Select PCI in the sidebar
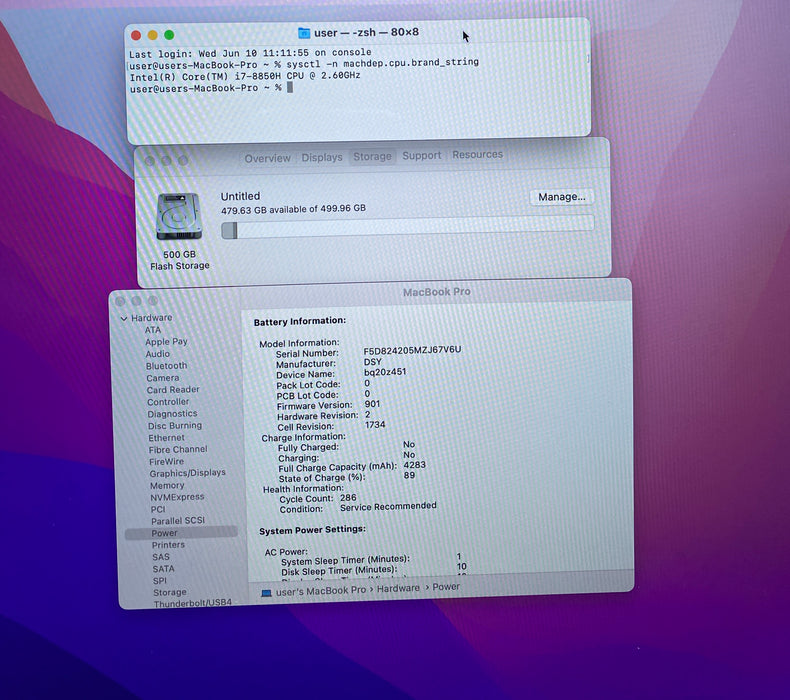The width and height of the screenshot is (790, 700). pos(158,510)
